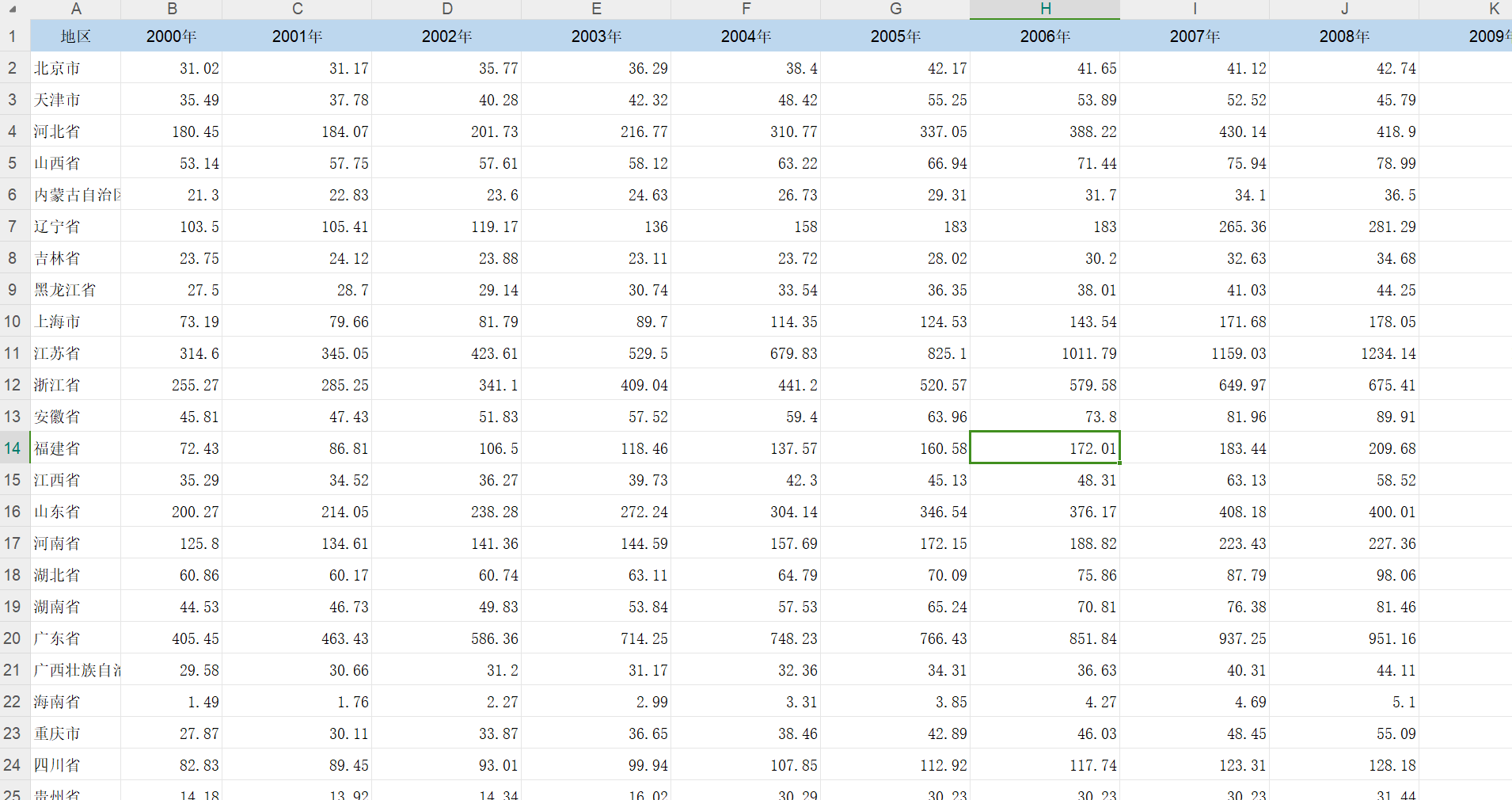Click the active cell showing 172.01
The height and width of the screenshot is (800, 1512).
click(x=1046, y=448)
